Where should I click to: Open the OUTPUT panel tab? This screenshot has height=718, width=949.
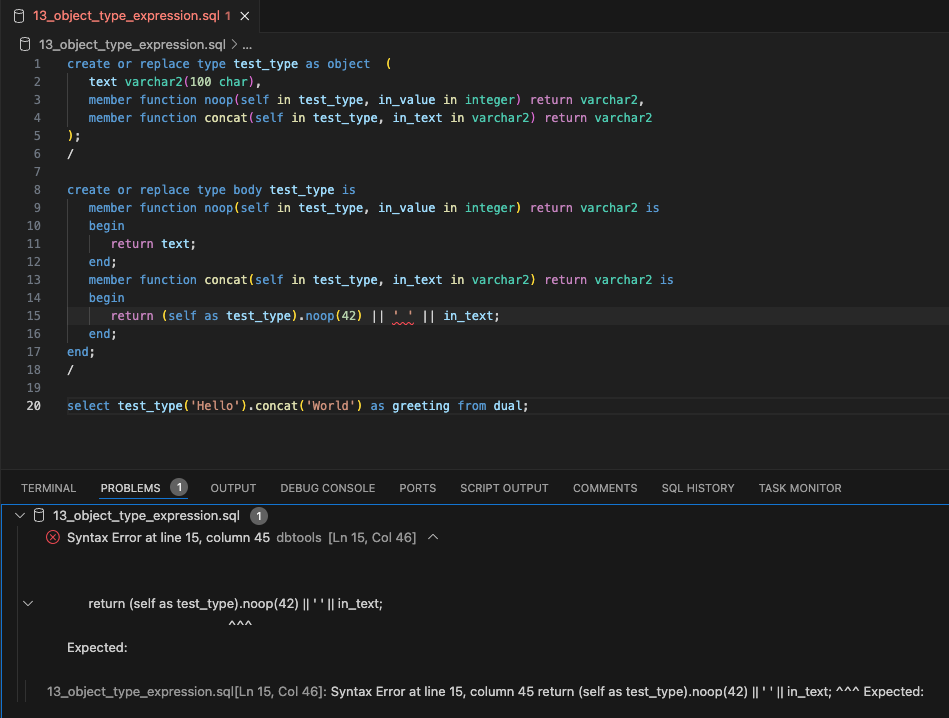click(x=233, y=488)
